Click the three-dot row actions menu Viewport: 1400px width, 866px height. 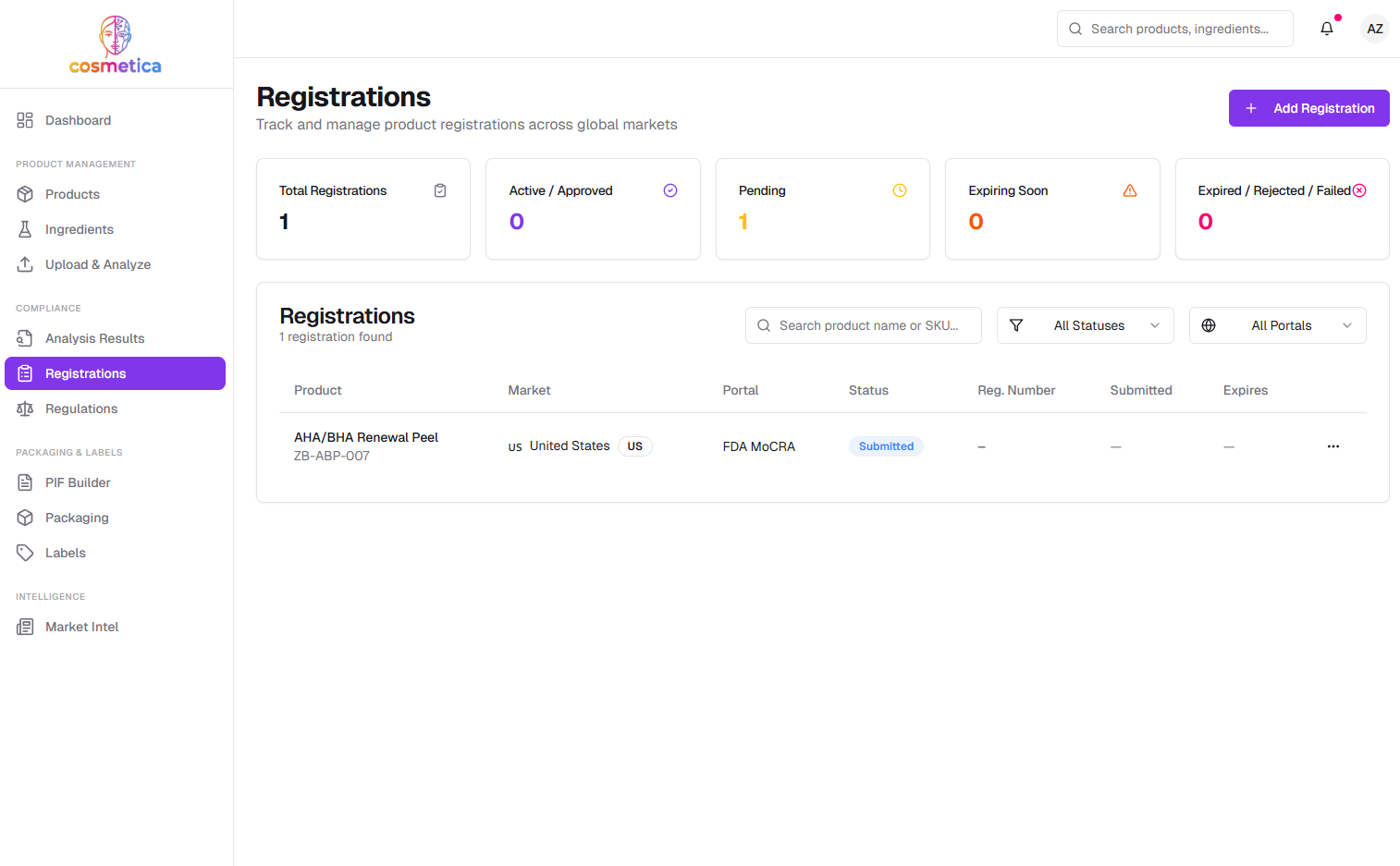click(x=1332, y=446)
